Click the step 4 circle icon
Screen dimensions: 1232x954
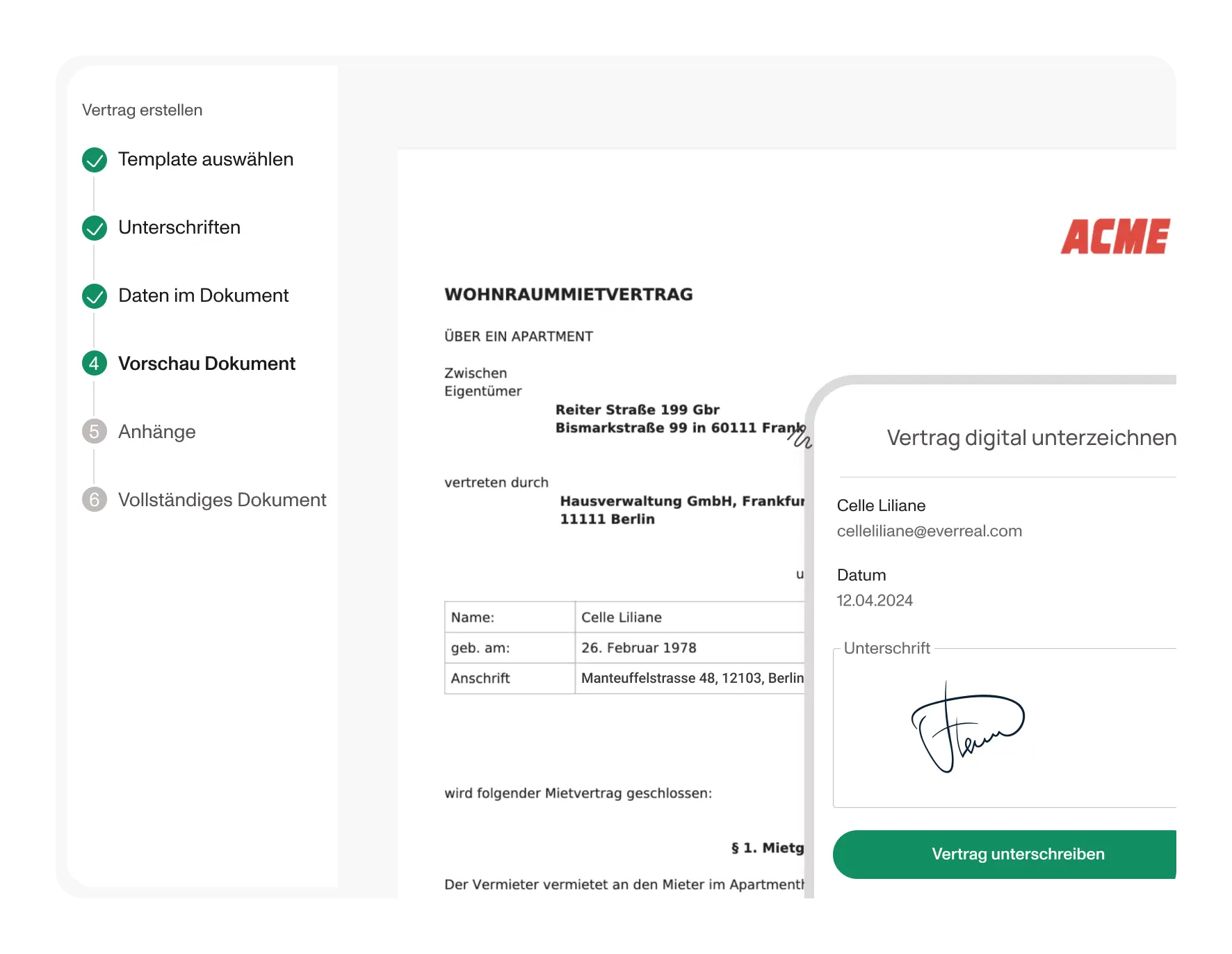point(95,363)
